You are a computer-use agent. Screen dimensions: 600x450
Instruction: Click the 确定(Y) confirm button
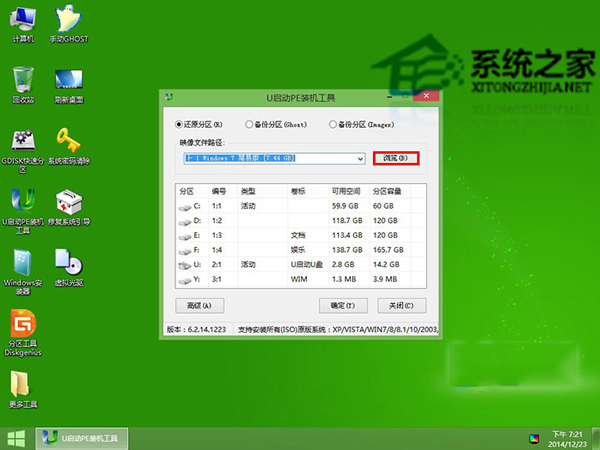pos(343,305)
